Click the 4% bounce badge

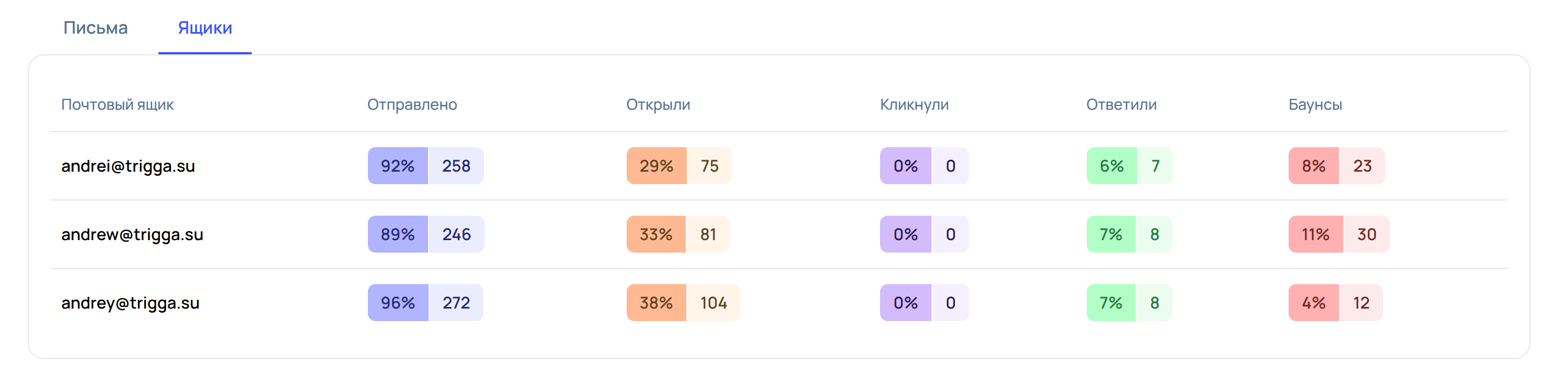[1314, 303]
